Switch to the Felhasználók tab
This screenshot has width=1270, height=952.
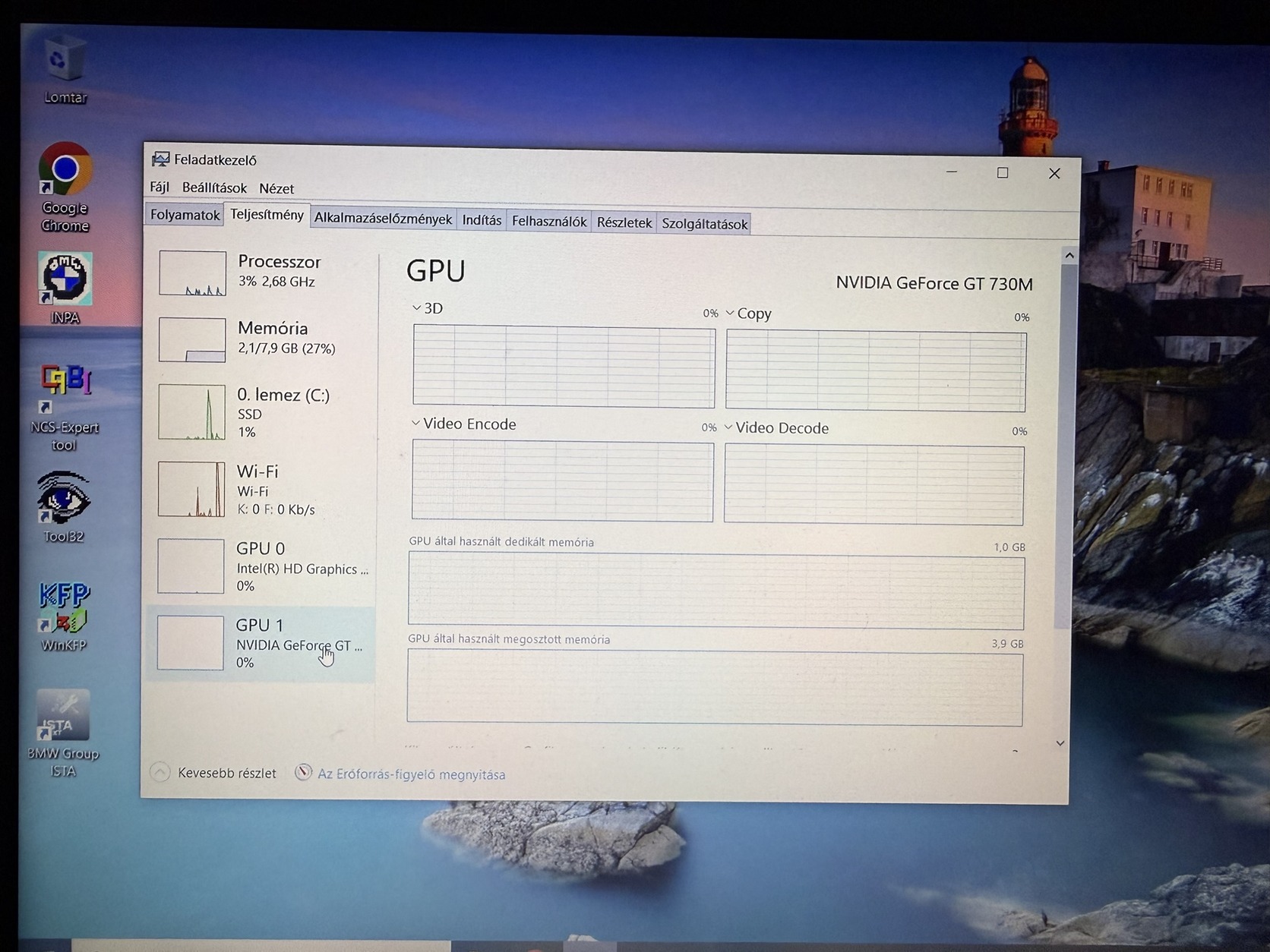pyautogui.click(x=549, y=221)
